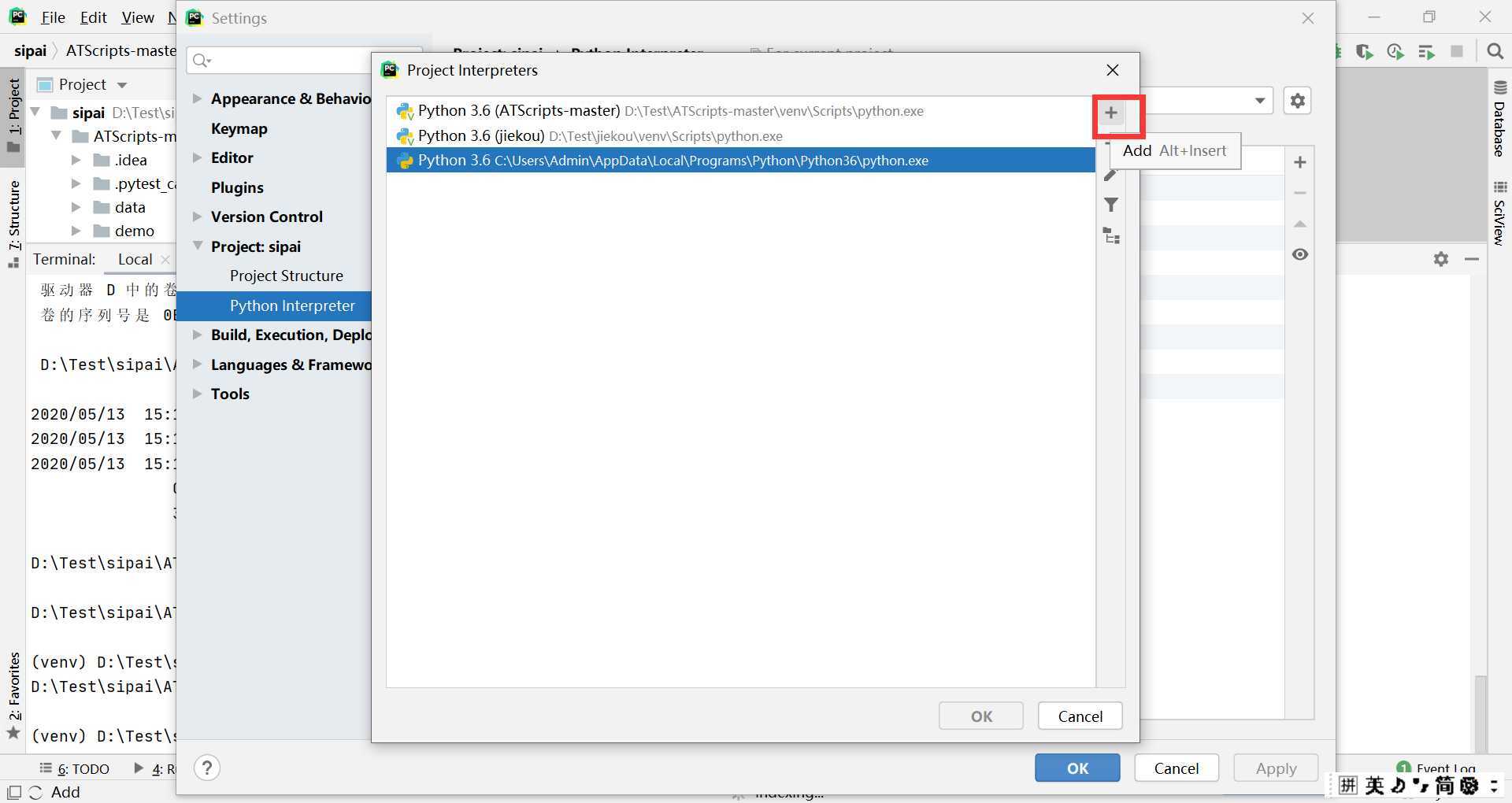Open the Event Log
This screenshot has width=1512, height=803.
click(1437, 768)
